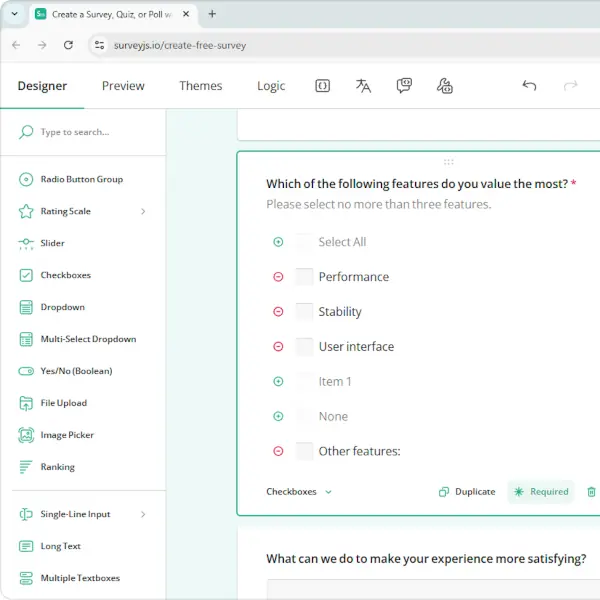Tick the Stability checkbox
The height and width of the screenshot is (600, 600).
304,311
